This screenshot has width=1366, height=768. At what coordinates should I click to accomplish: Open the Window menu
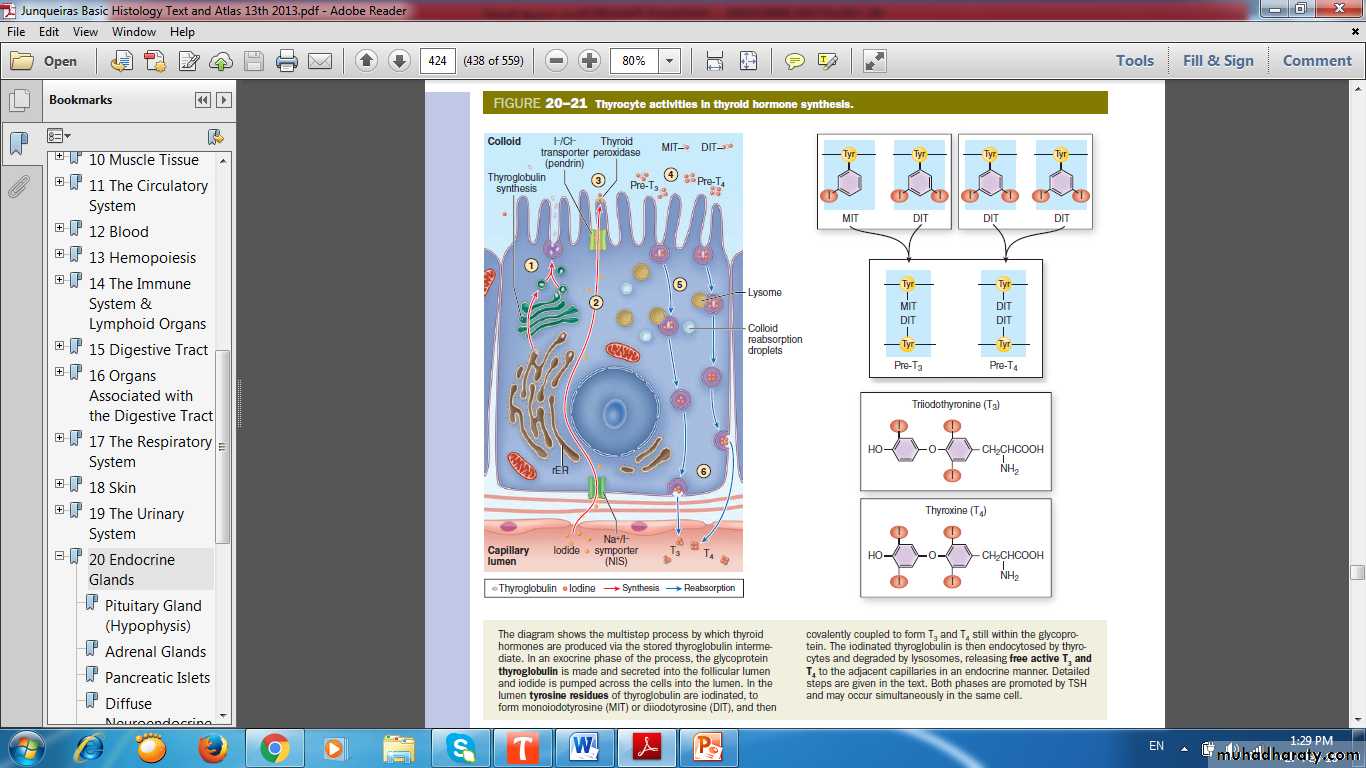point(133,32)
